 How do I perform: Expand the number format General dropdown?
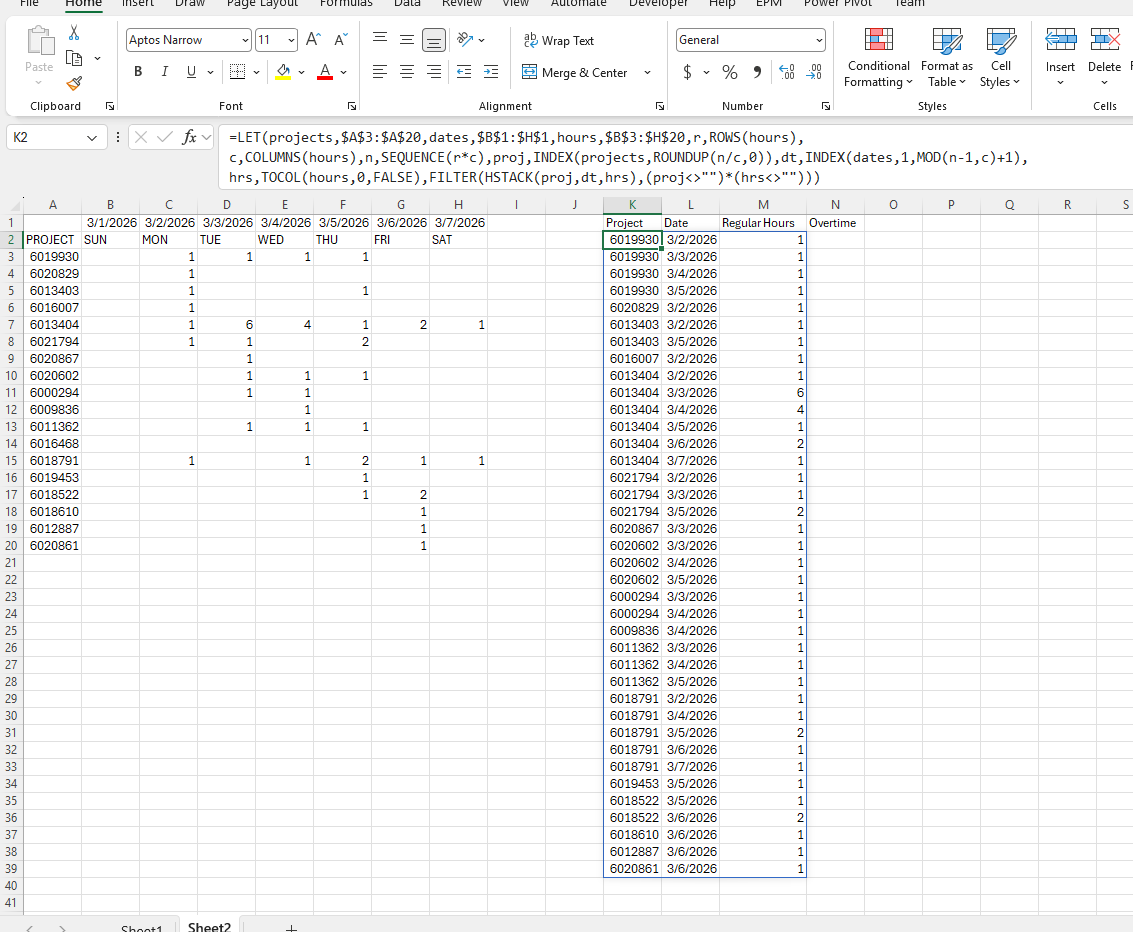coord(819,40)
